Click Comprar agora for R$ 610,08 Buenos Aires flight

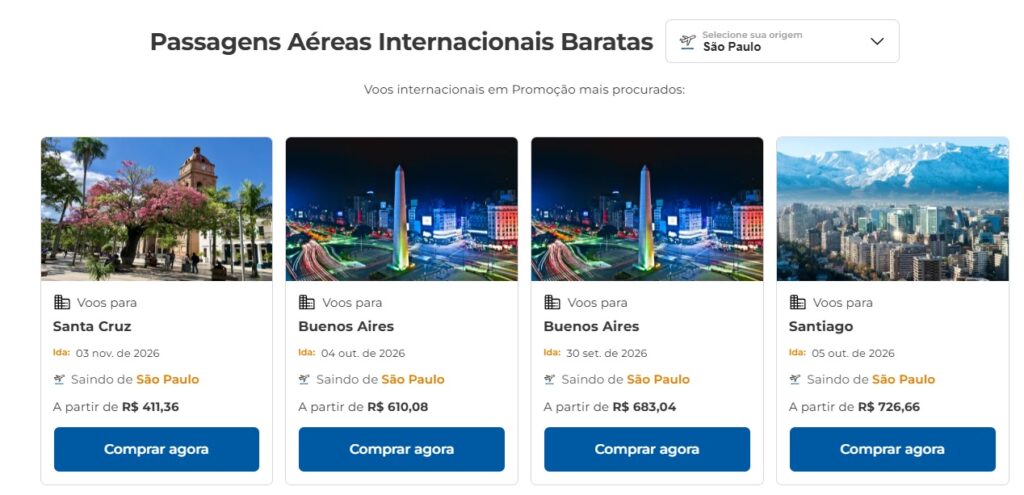[x=402, y=449]
